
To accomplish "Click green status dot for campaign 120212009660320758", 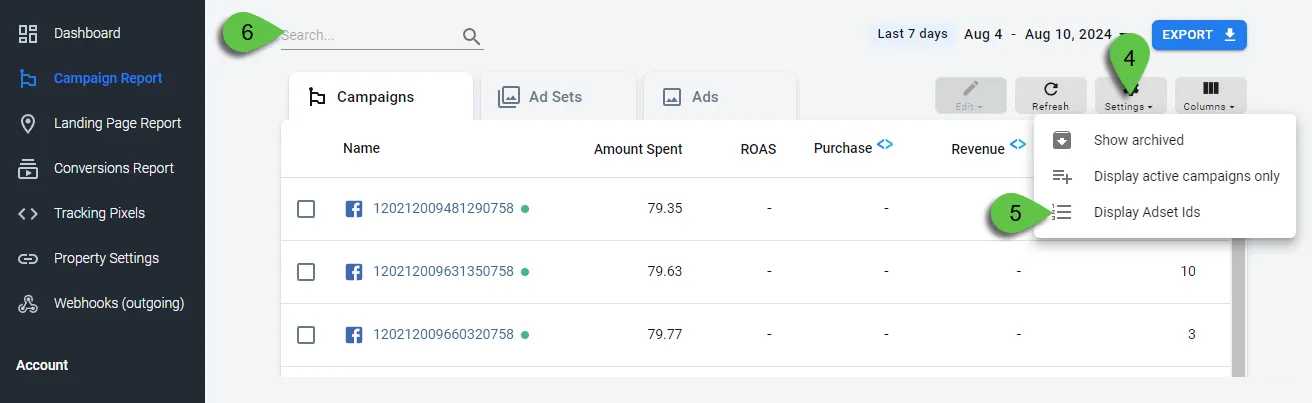I will 525,335.
